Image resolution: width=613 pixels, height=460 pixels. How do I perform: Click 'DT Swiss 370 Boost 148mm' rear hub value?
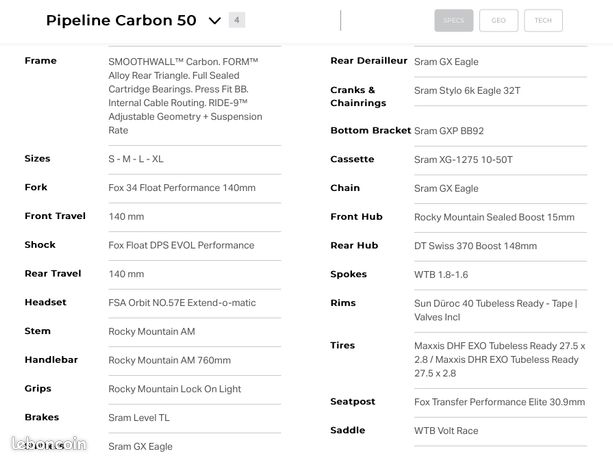(x=475, y=246)
